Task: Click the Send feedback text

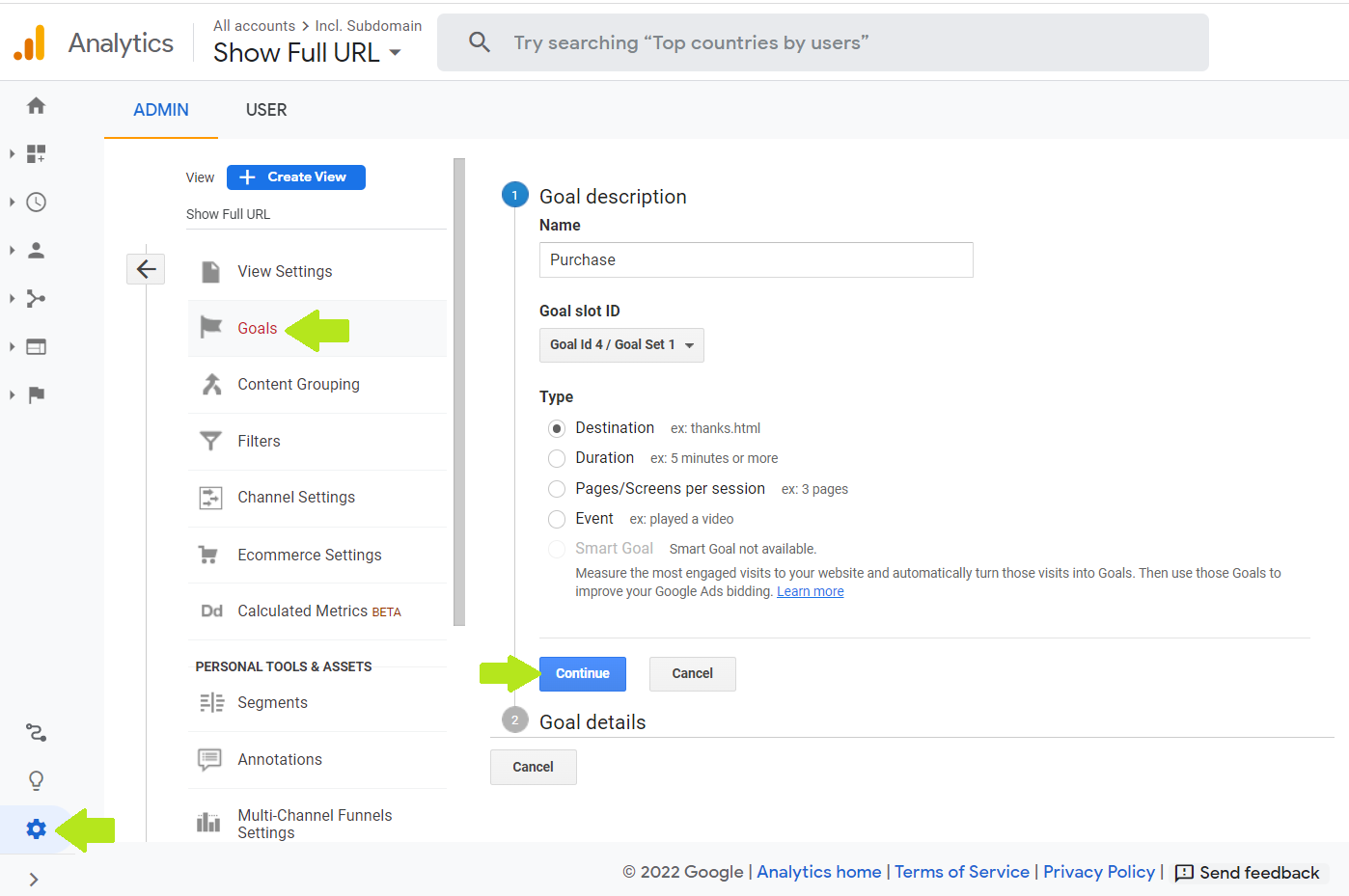Action: (1259, 873)
